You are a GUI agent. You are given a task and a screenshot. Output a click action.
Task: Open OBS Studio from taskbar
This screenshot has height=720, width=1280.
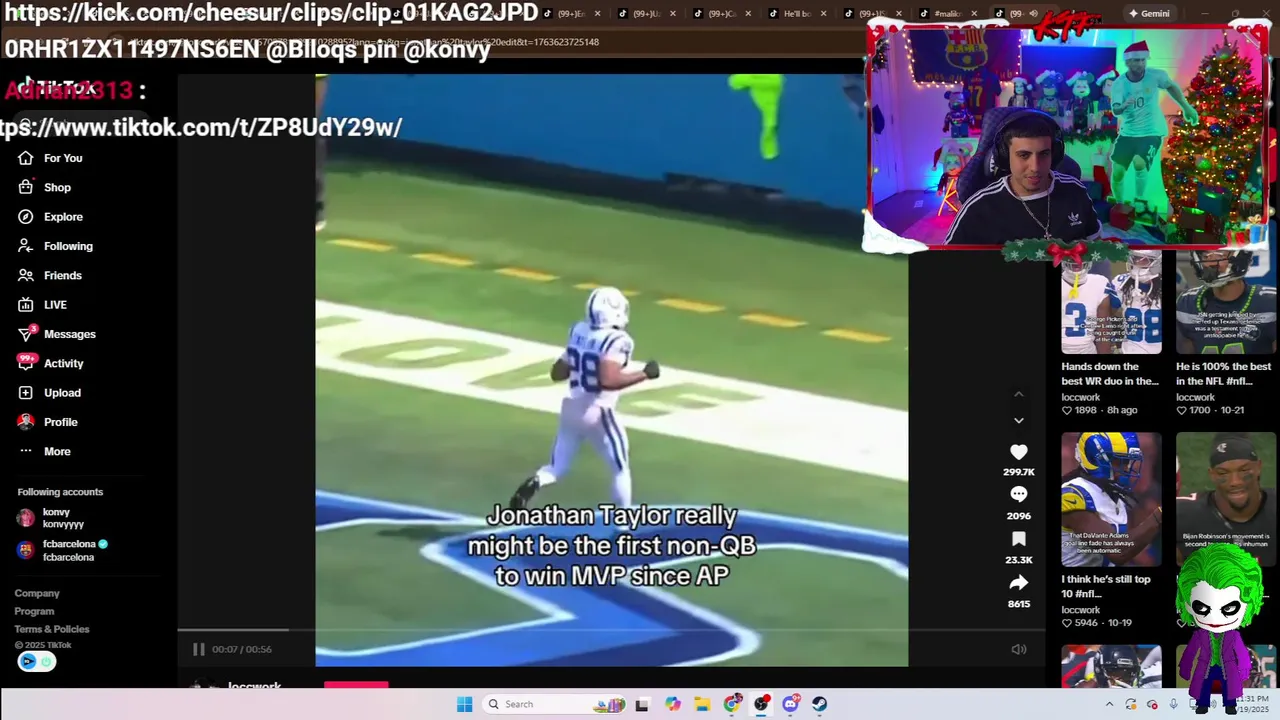(761, 704)
